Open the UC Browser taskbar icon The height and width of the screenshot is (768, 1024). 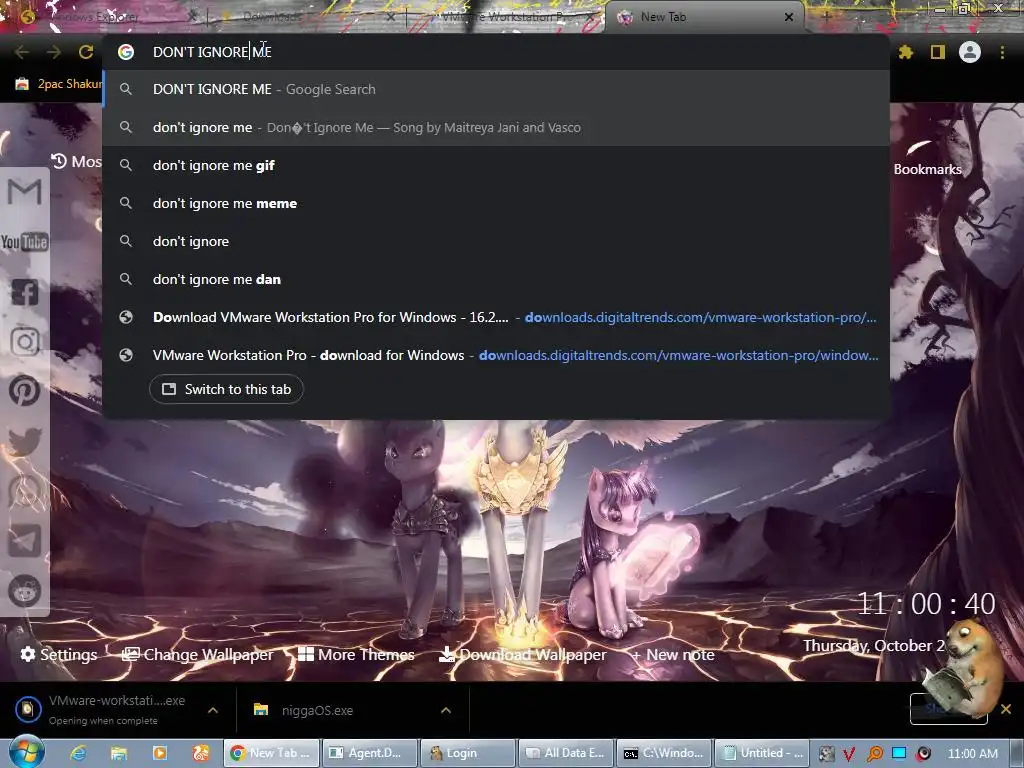coord(200,753)
